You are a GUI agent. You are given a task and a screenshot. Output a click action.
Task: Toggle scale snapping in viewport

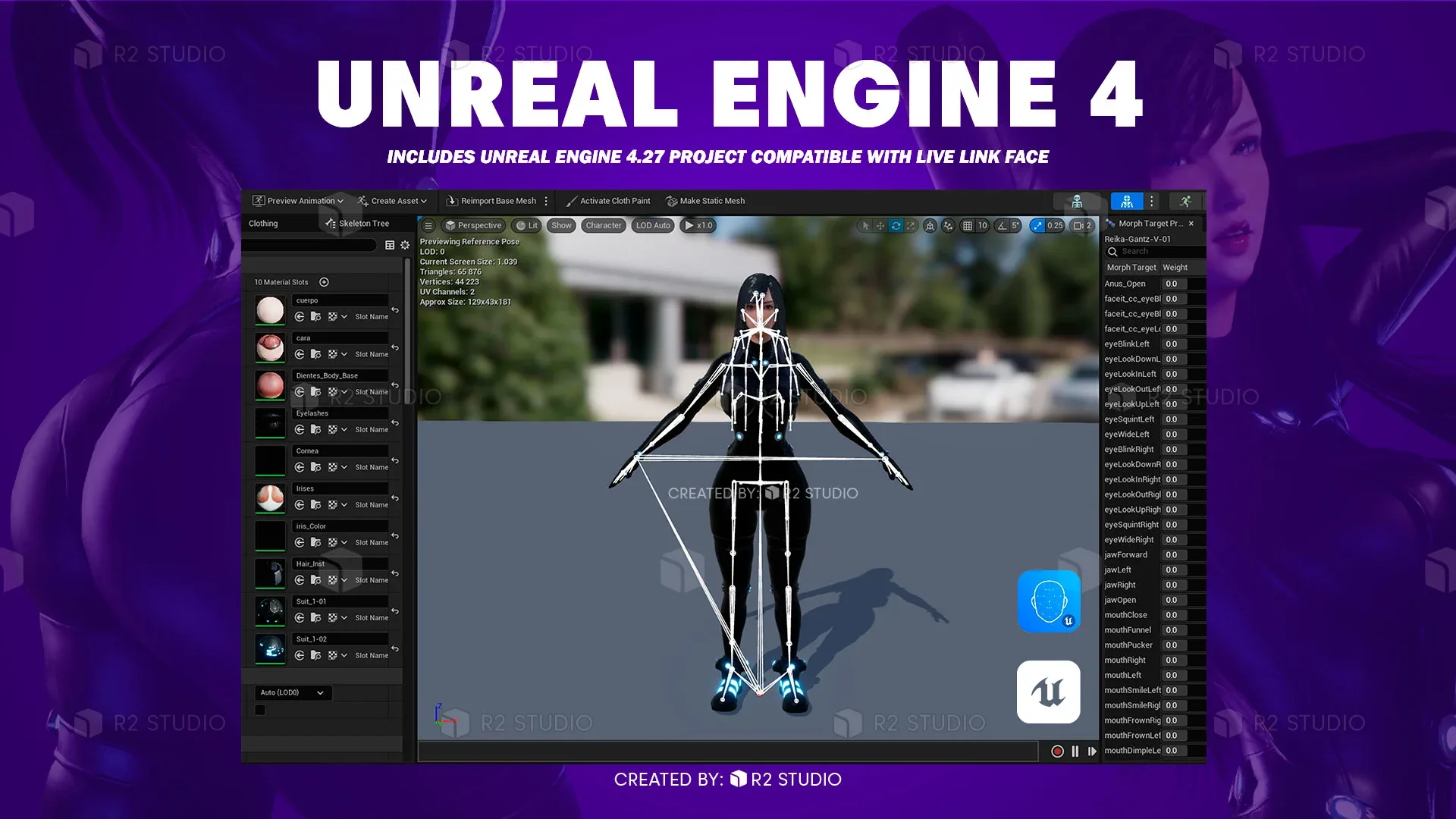1037,225
